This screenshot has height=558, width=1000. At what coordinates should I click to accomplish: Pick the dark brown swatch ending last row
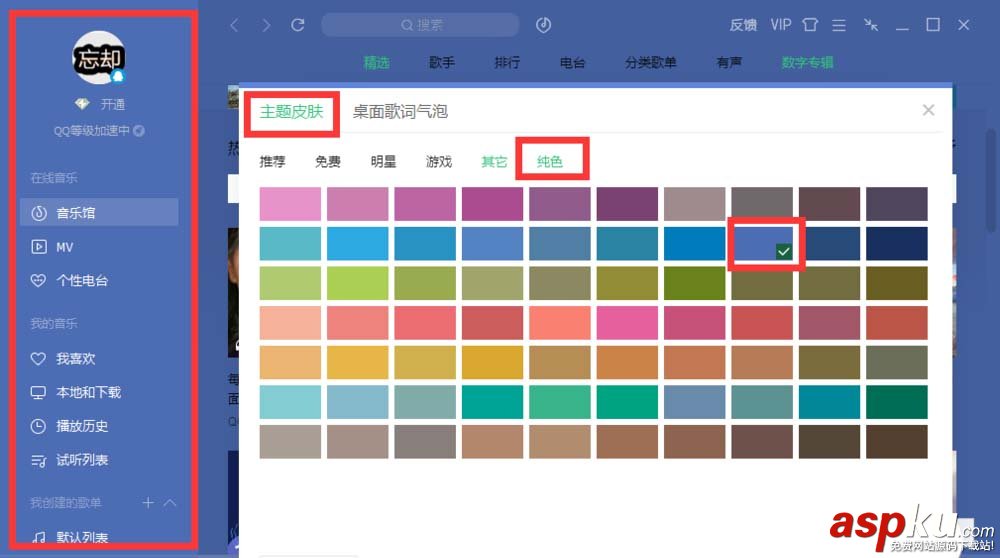pyautogui.click(x=897, y=441)
